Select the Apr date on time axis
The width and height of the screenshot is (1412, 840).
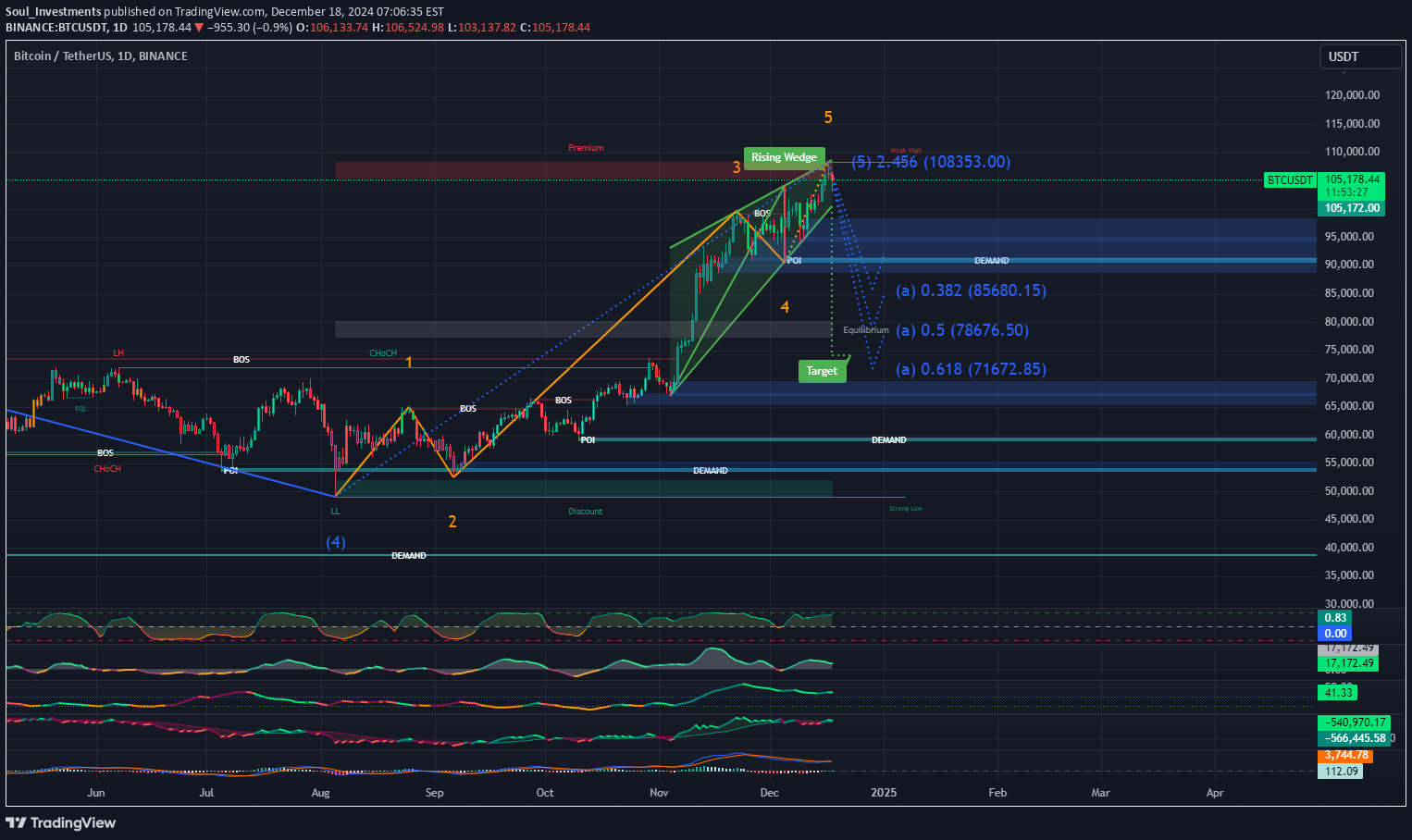pos(1215,793)
